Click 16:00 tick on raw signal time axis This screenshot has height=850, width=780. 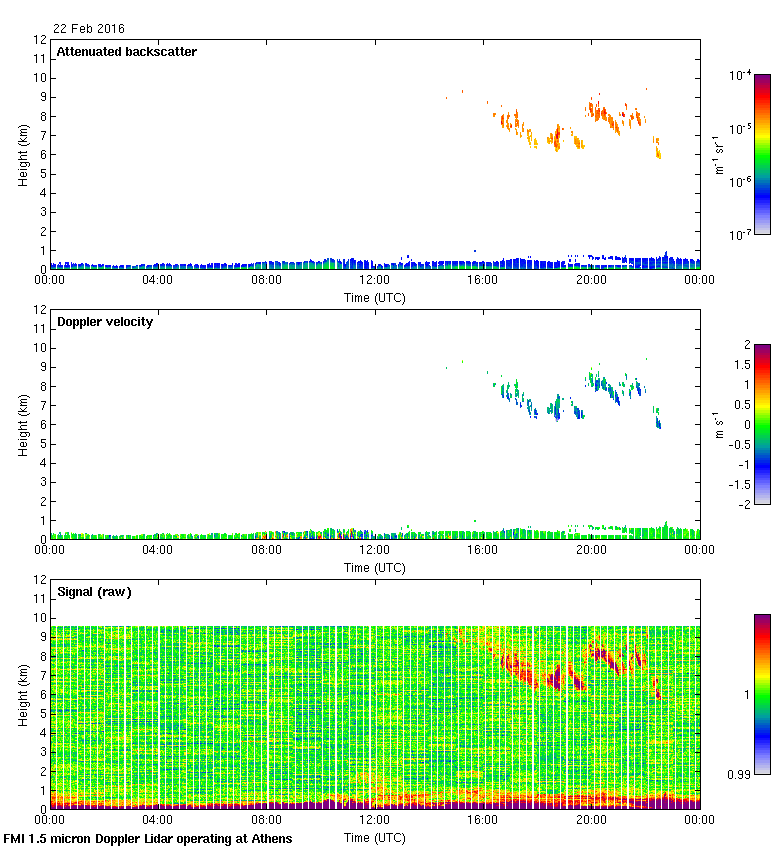[483, 819]
